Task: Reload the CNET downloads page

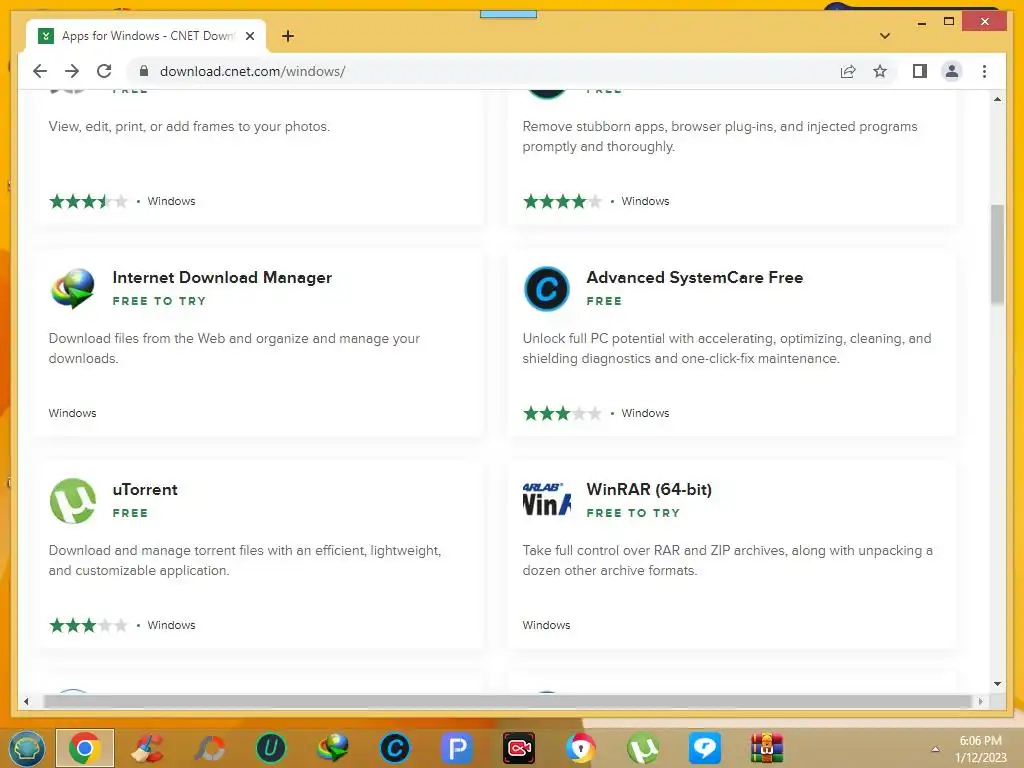Action: coord(104,71)
